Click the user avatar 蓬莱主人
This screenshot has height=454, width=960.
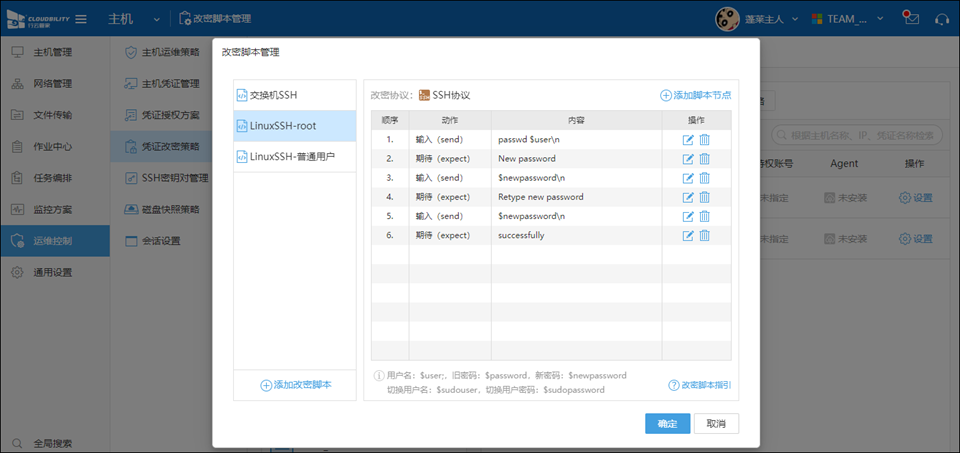pyautogui.click(x=727, y=19)
